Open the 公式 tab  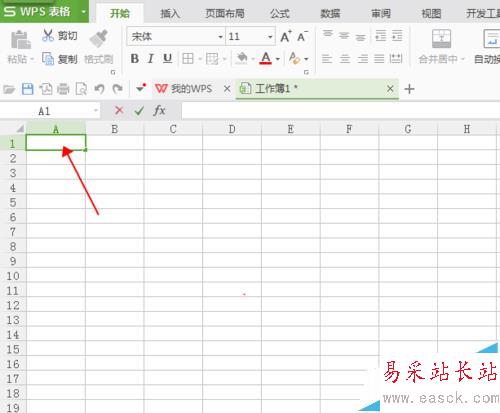[280, 14]
